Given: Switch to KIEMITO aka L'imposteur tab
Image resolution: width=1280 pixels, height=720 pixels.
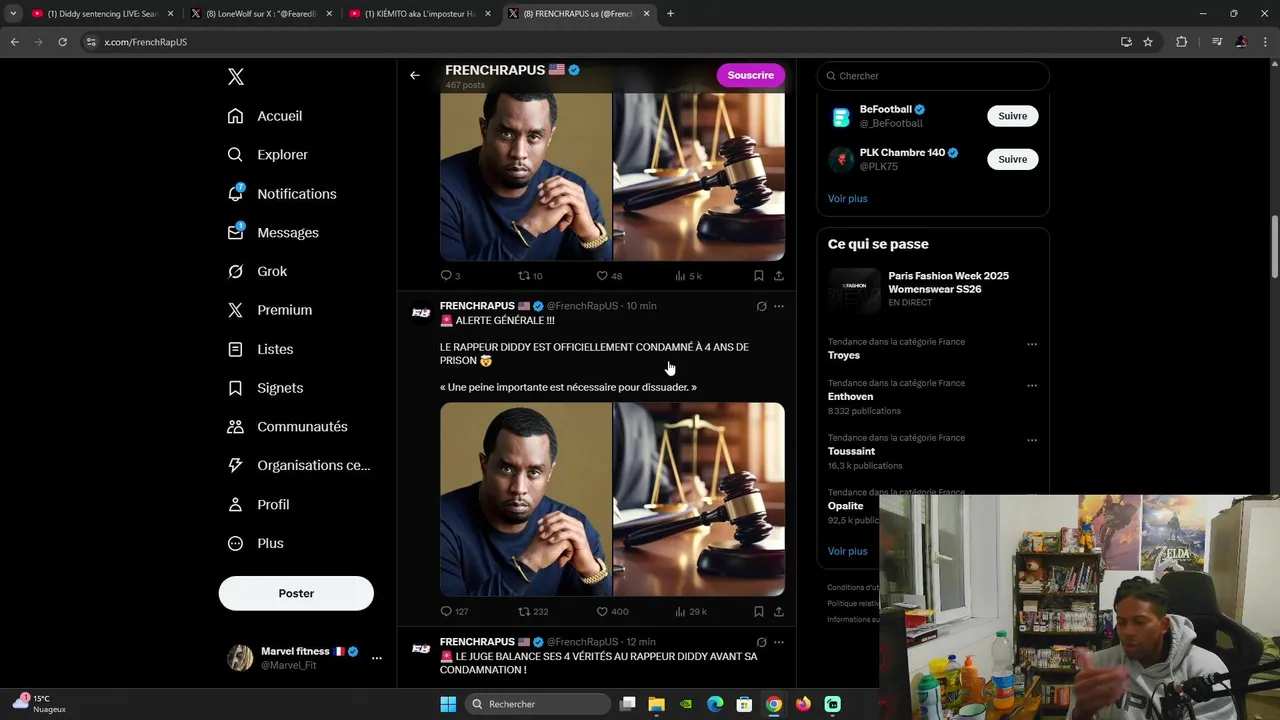Looking at the screenshot, I should [420, 14].
